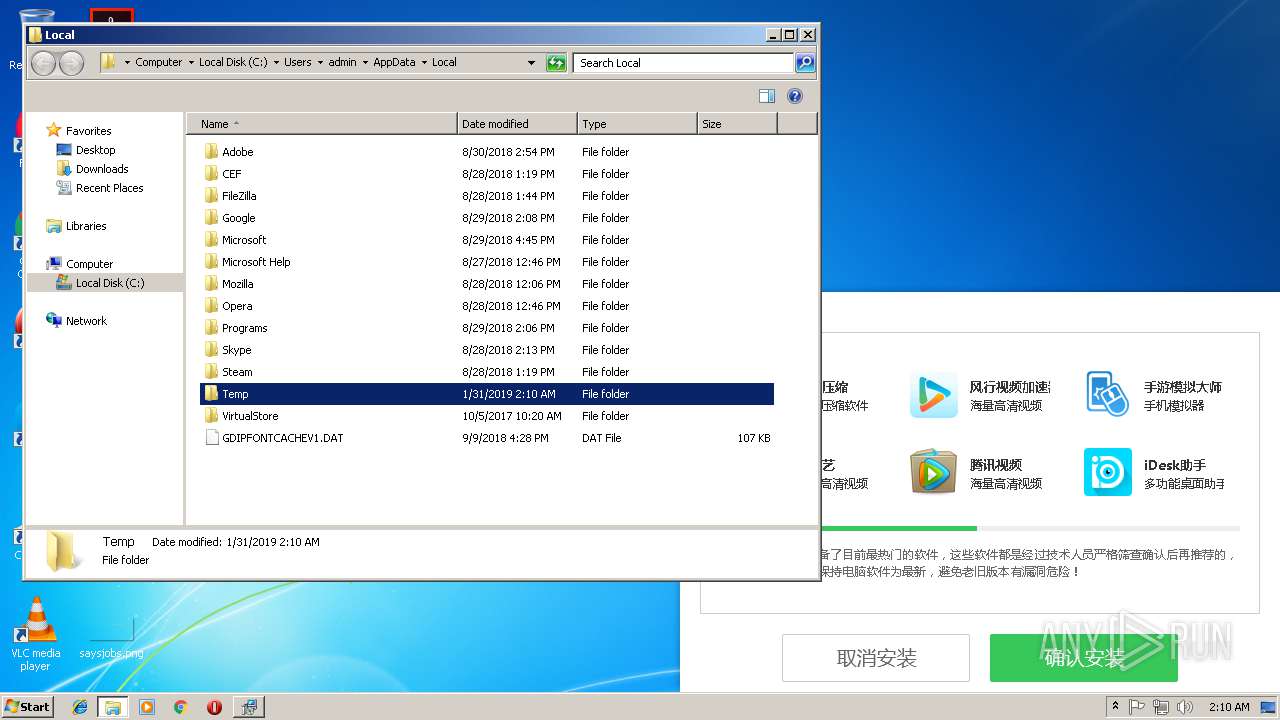Click the green 确认安装 confirm button
Image resolution: width=1280 pixels, height=720 pixels.
click(x=1084, y=658)
